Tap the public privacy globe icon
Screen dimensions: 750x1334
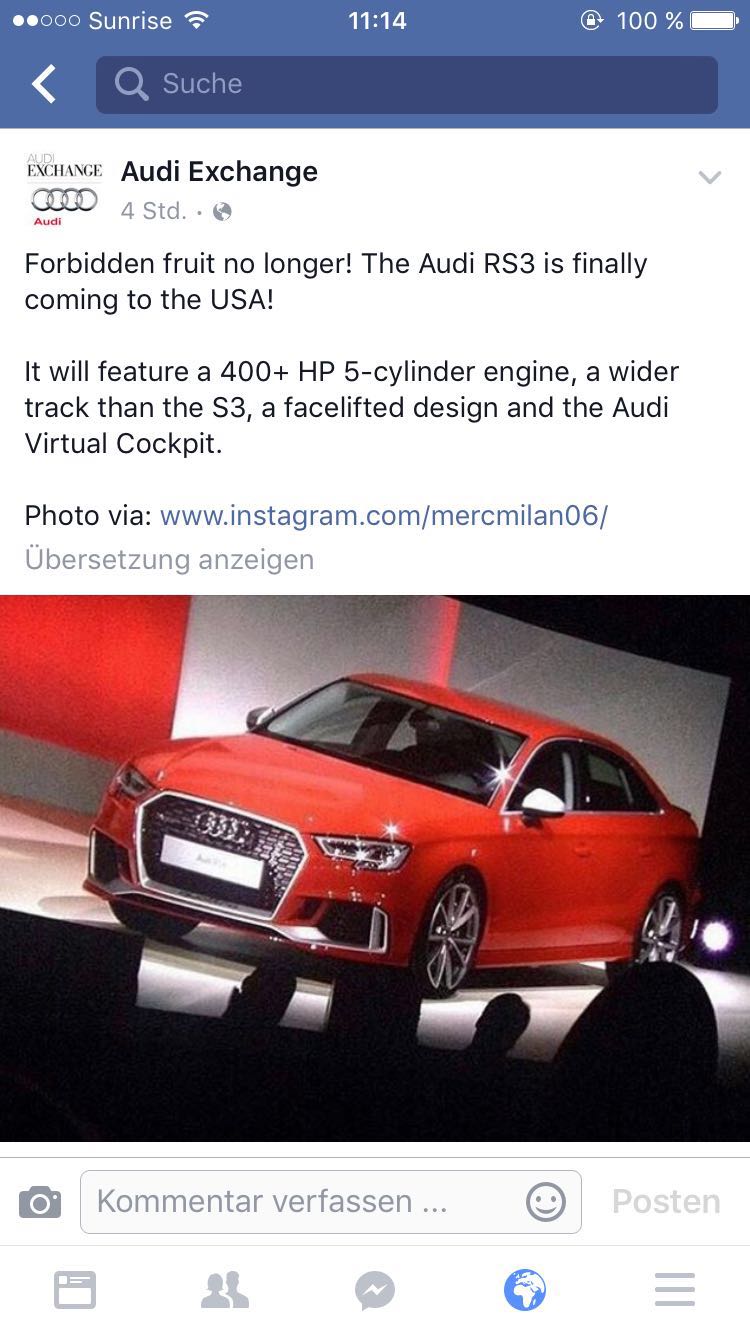222,212
